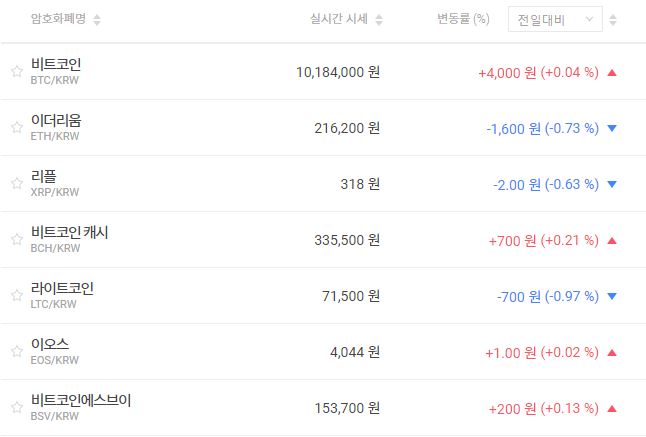
Task: Mark Ripple XRP/KRW as favorite
Action: 16,184
